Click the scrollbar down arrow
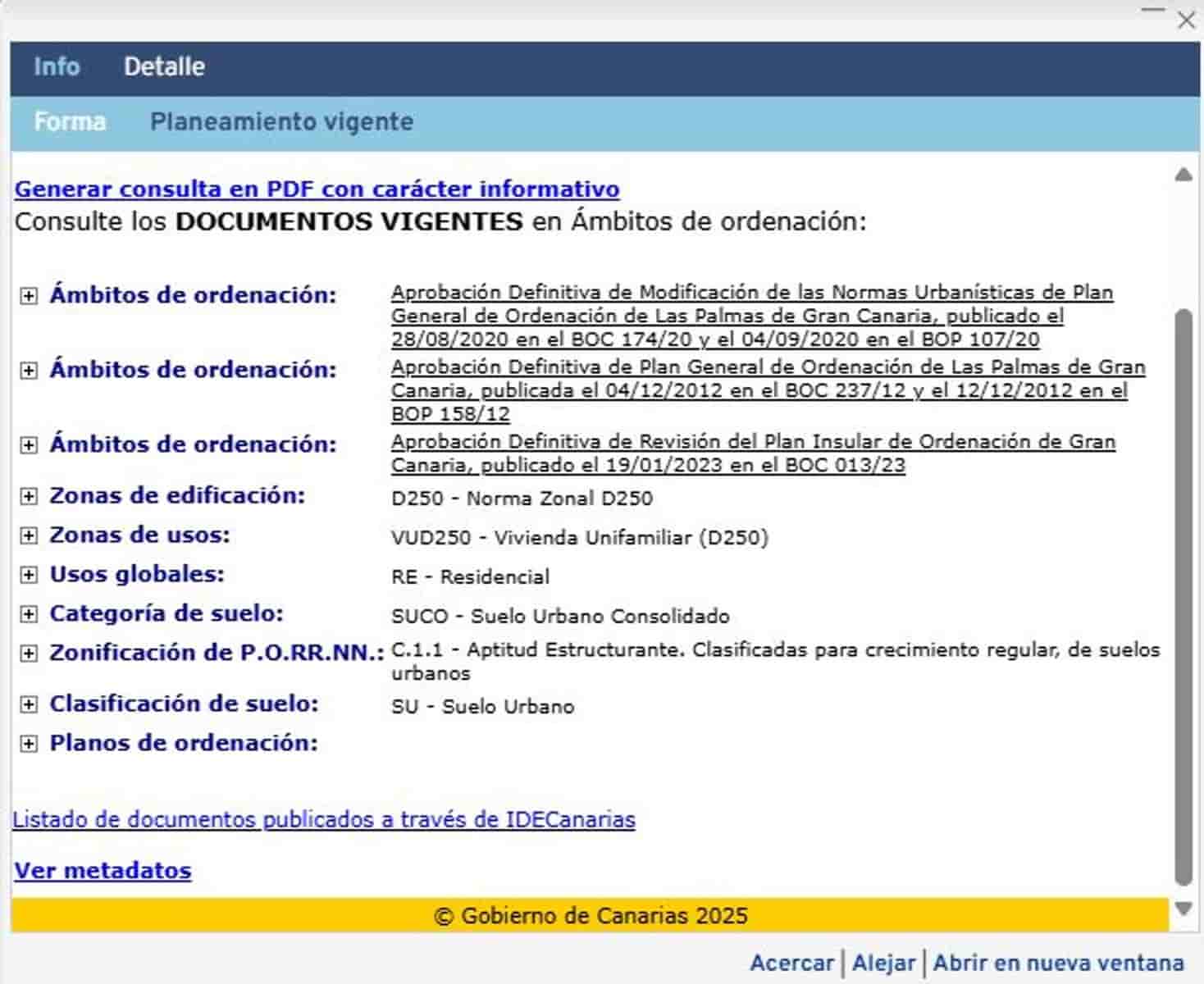This screenshot has width=1204, height=984. tap(1183, 909)
